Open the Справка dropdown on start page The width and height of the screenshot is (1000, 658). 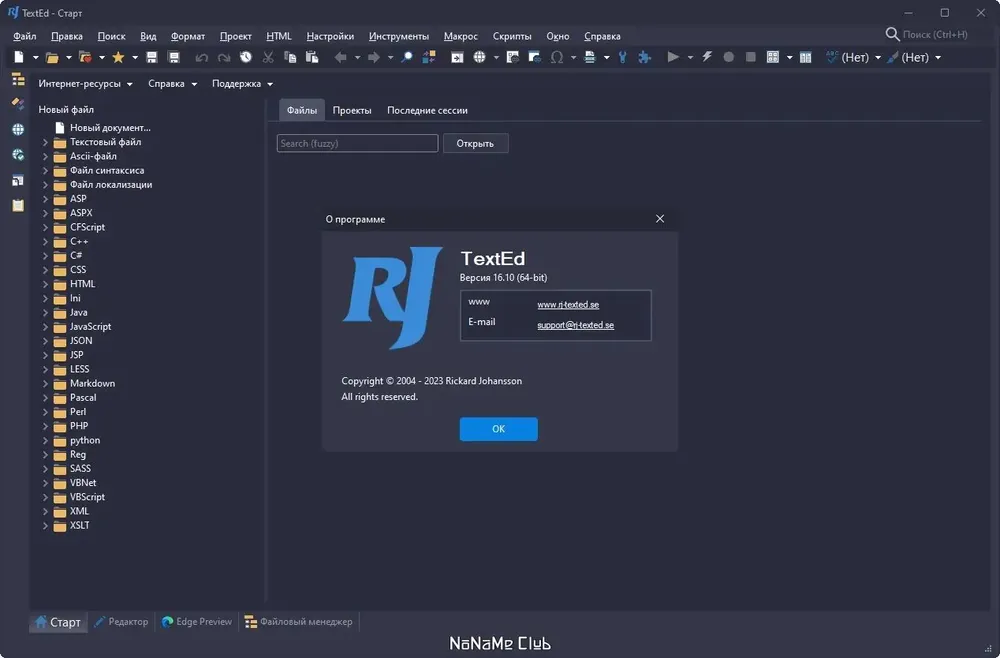click(x=172, y=84)
